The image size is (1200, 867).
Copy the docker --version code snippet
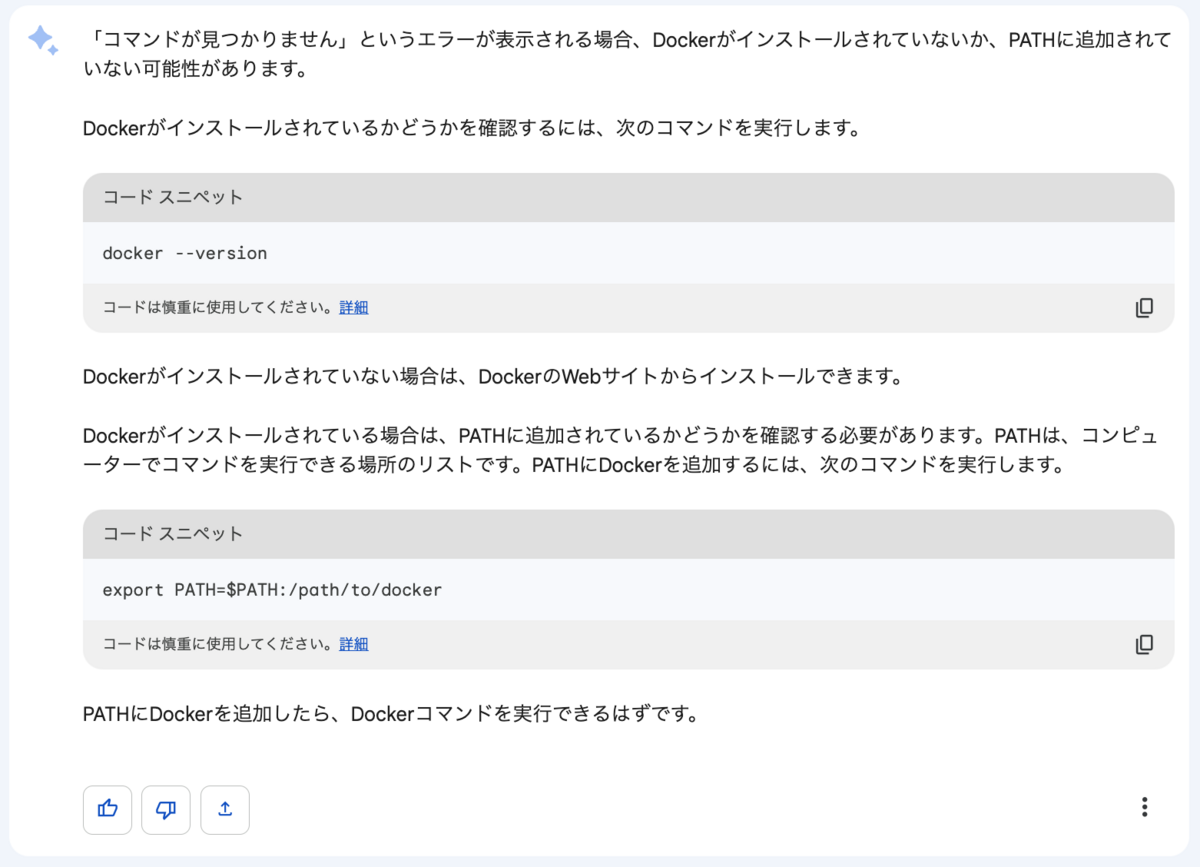[x=1144, y=308]
